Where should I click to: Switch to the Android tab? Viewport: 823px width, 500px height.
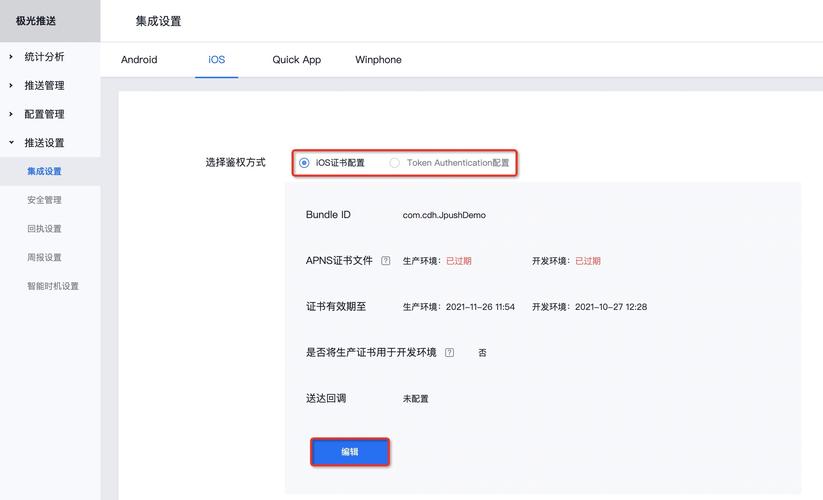pos(139,60)
